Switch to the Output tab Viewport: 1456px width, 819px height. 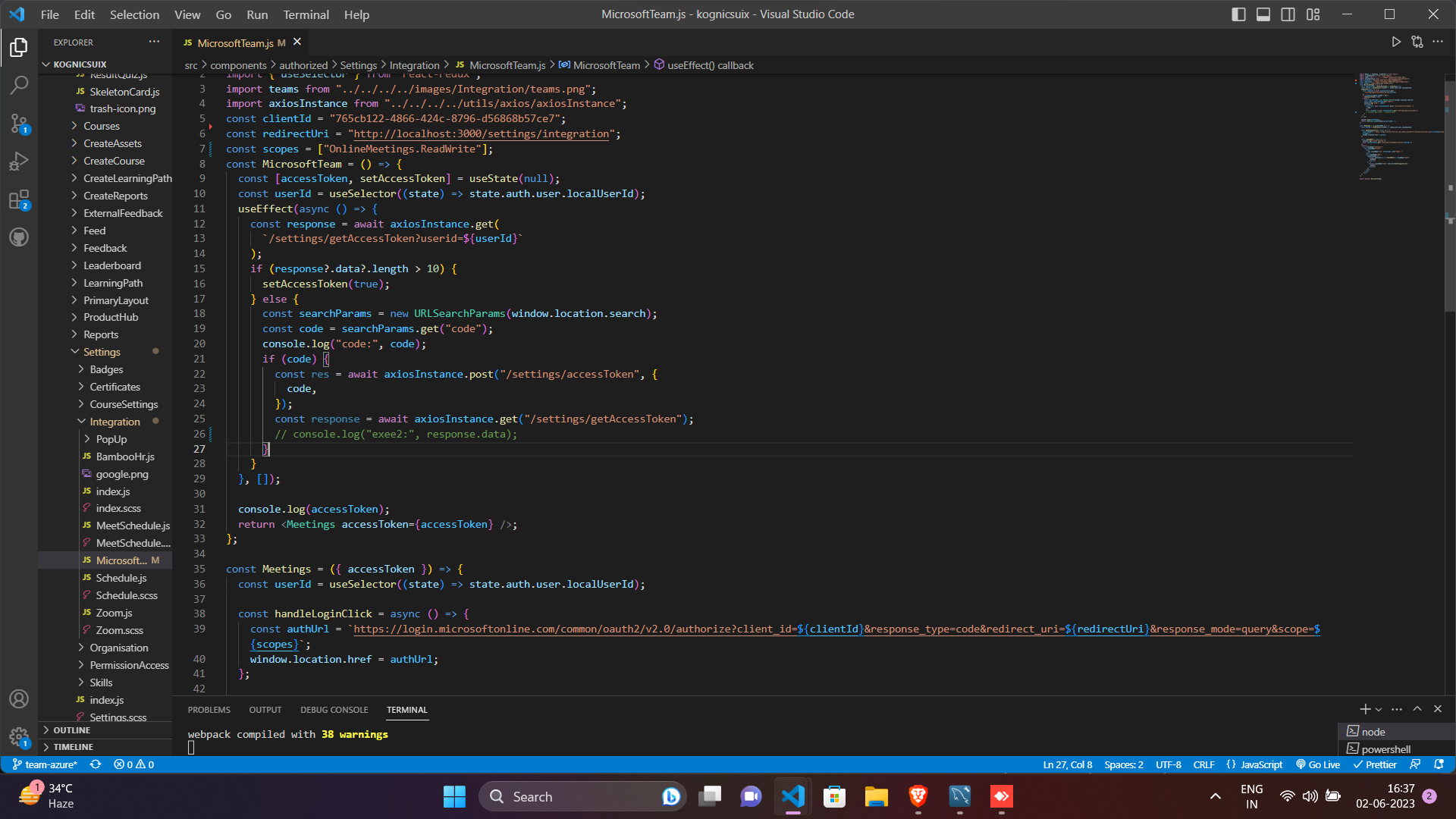click(265, 710)
